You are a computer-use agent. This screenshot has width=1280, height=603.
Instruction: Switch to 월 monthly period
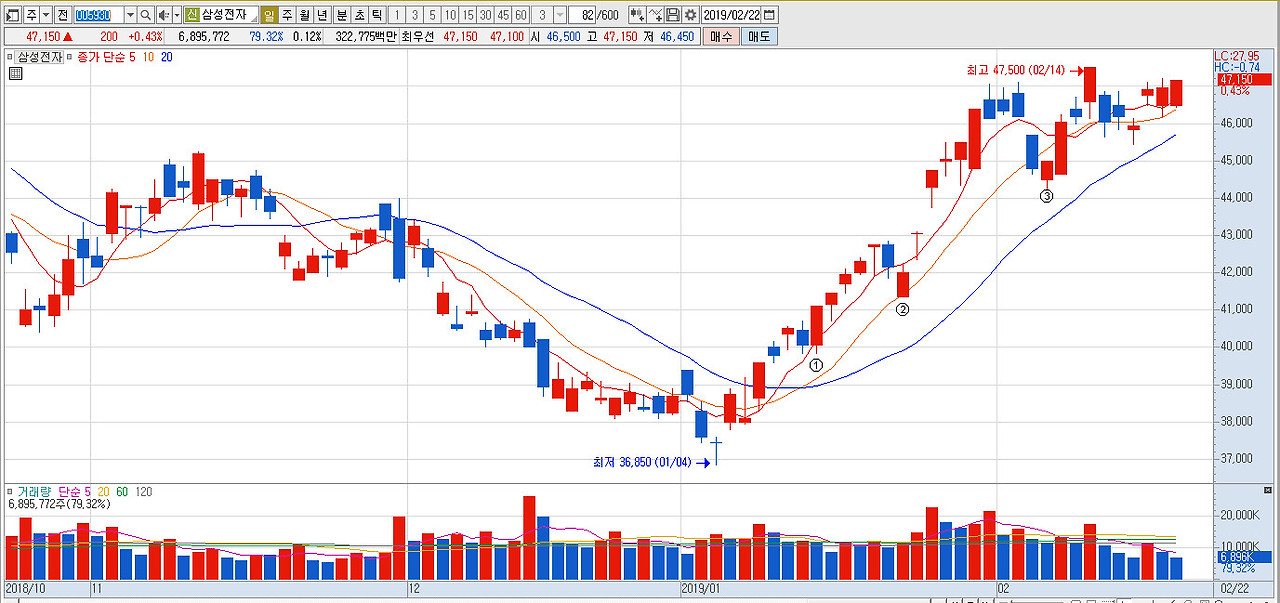[304, 15]
